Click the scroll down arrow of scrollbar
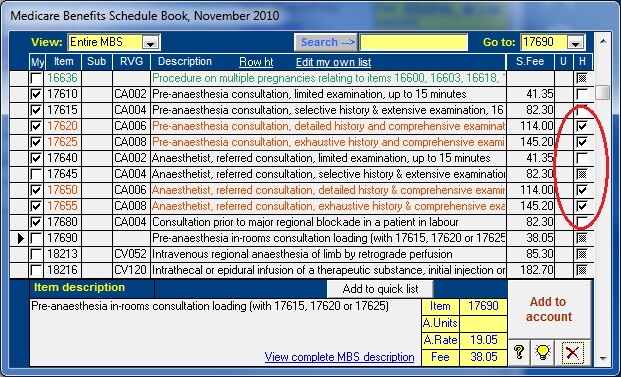 [x=603, y=359]
